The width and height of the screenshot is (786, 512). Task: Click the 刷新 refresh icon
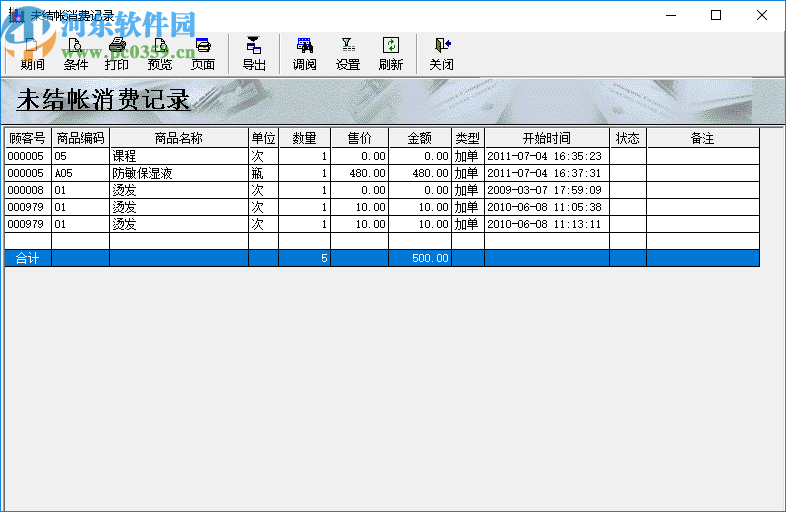coord(391,54)
